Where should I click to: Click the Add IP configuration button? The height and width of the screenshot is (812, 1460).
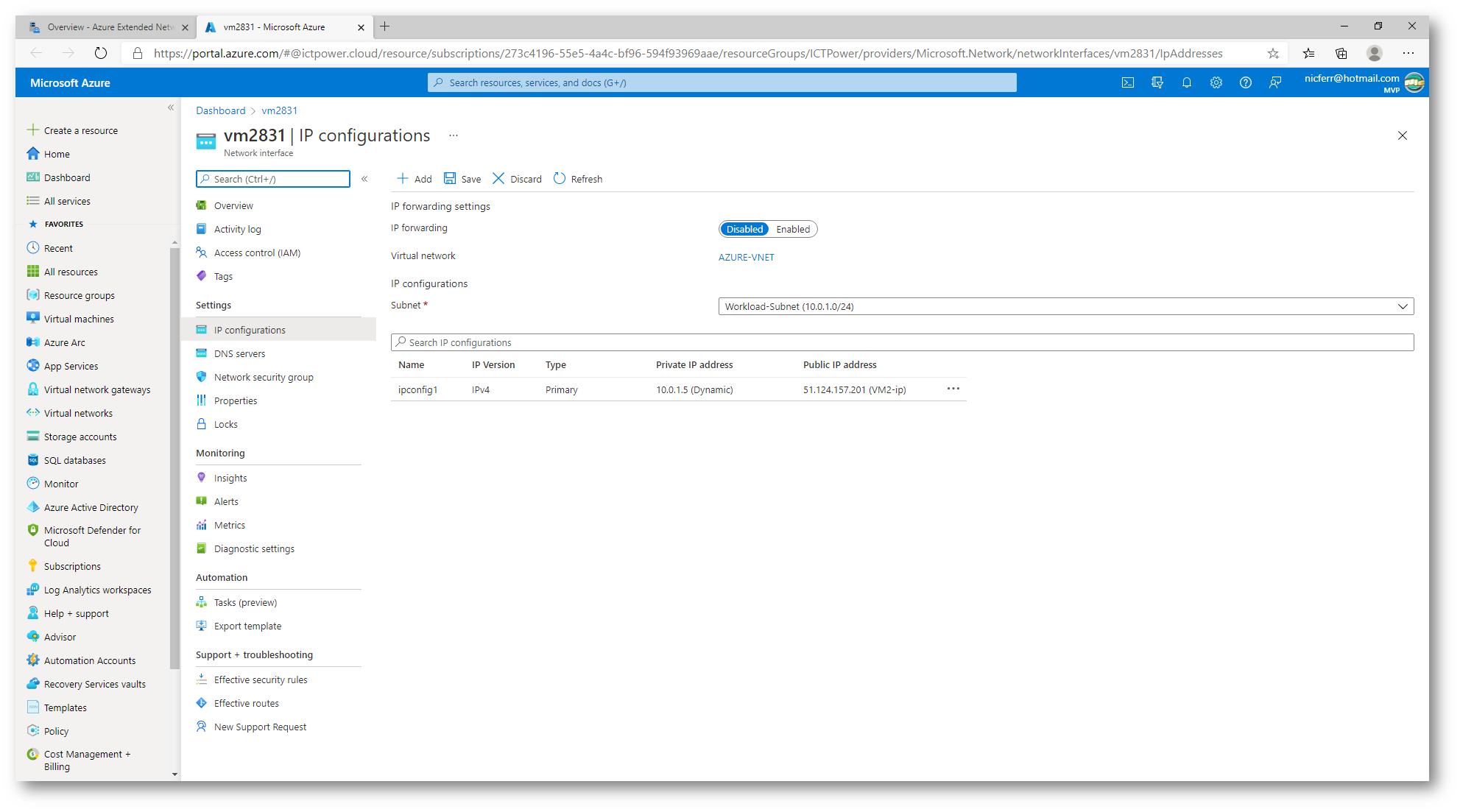click(x=415, y=179)
